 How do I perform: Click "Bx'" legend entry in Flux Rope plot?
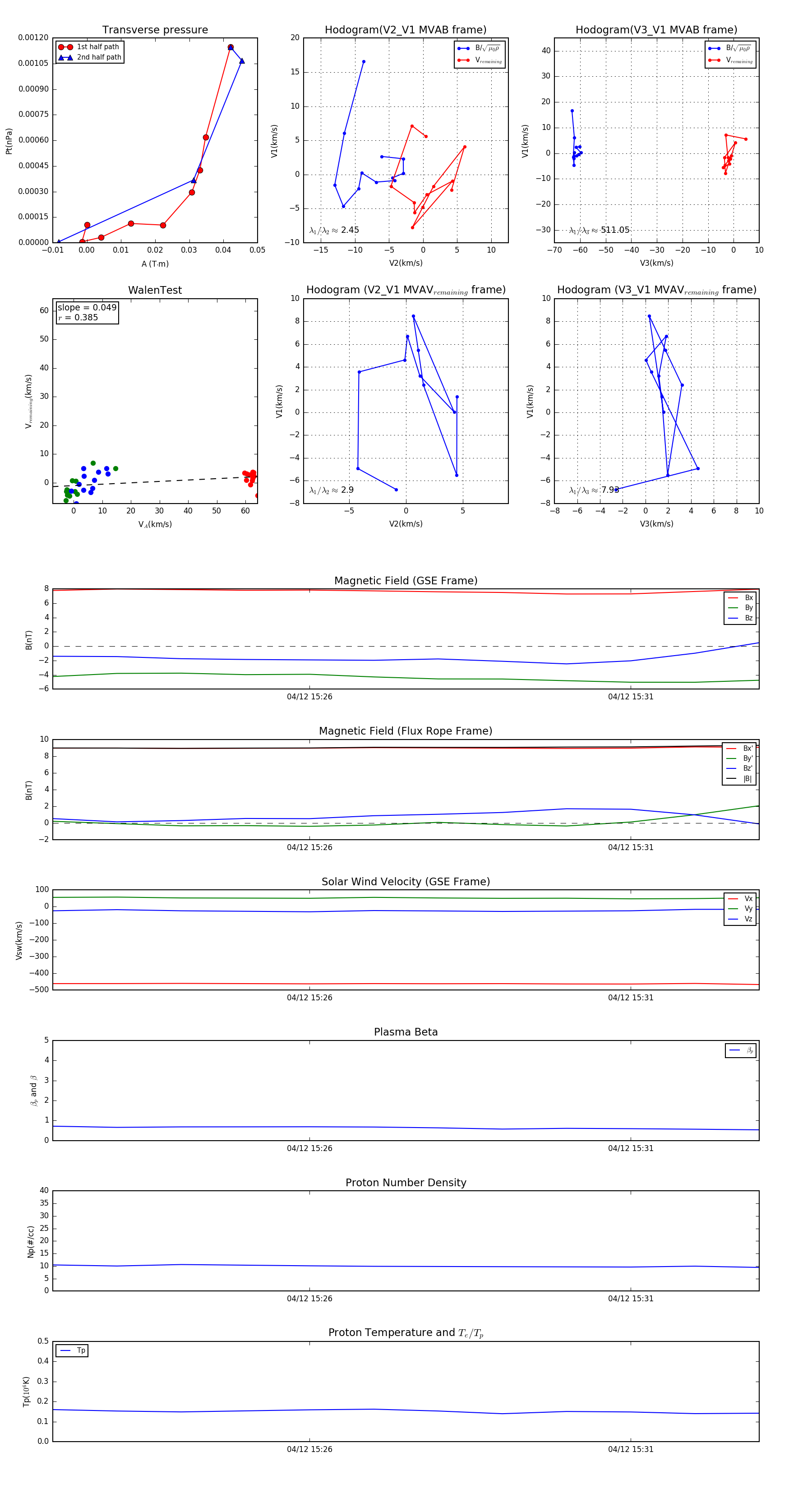point(740,748)
